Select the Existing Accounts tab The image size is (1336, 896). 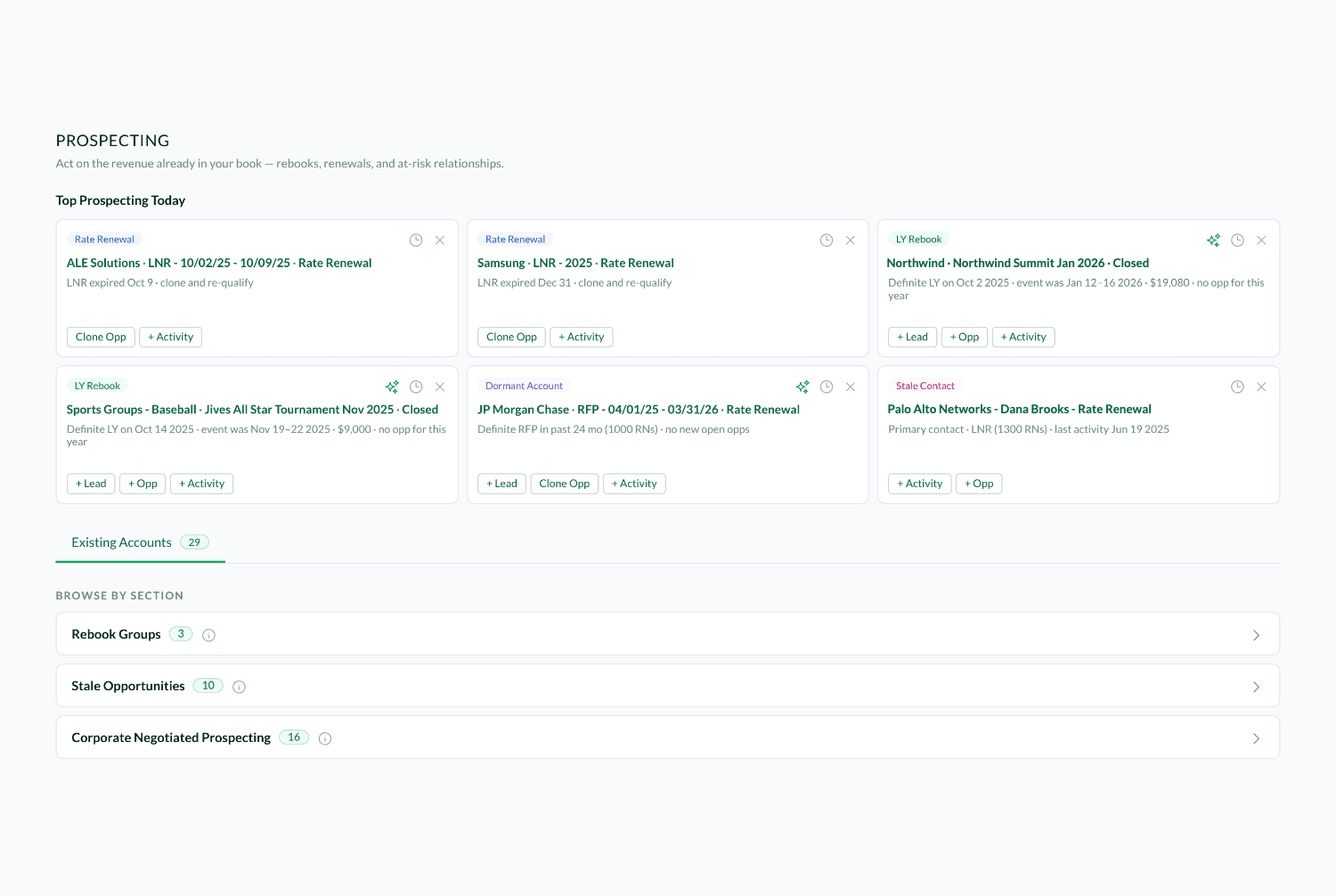click(x=141, y=542)
